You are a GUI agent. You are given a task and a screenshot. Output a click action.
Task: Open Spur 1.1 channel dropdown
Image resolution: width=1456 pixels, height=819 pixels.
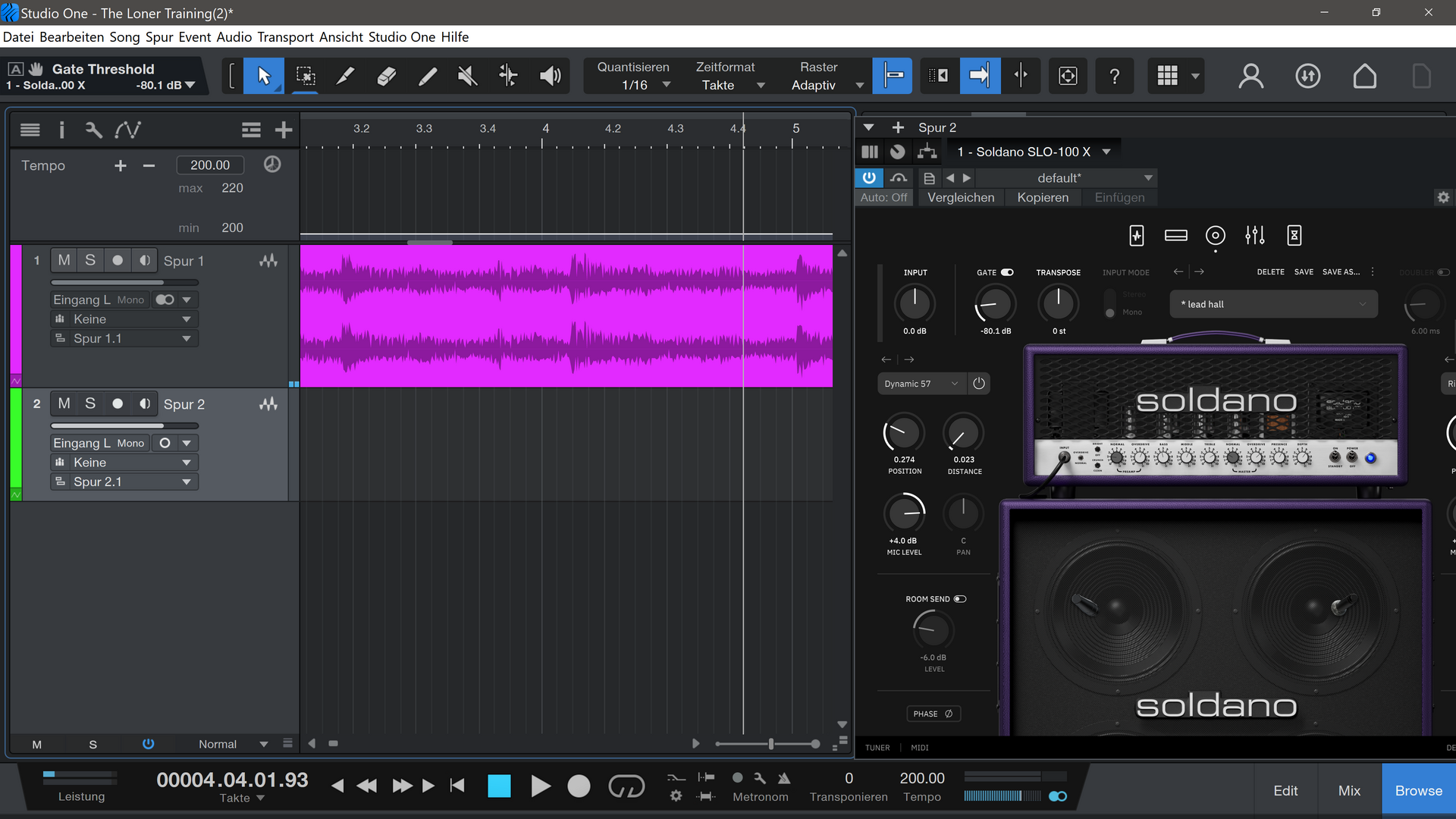[125, 338]
